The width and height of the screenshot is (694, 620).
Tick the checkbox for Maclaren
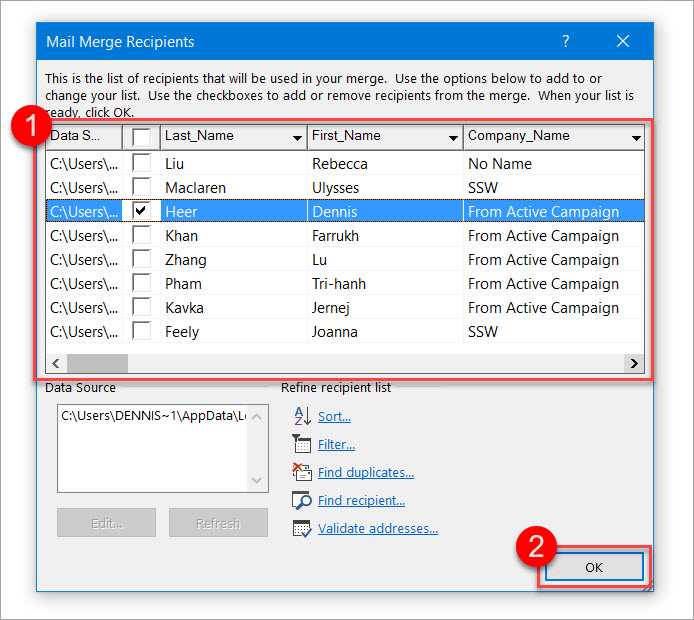point(143,187)
